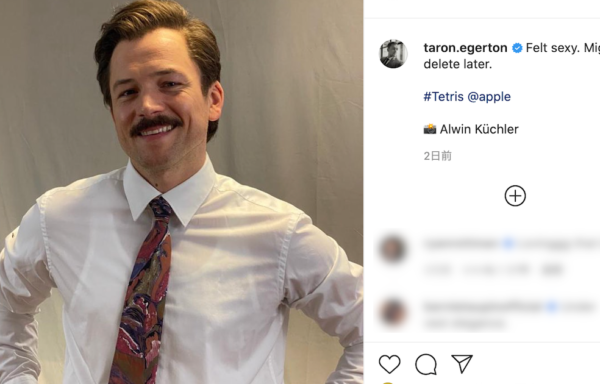Click the second commenter's blurred verified badge
The width and height of the screenshot is (600, 384).
[551, 306]
